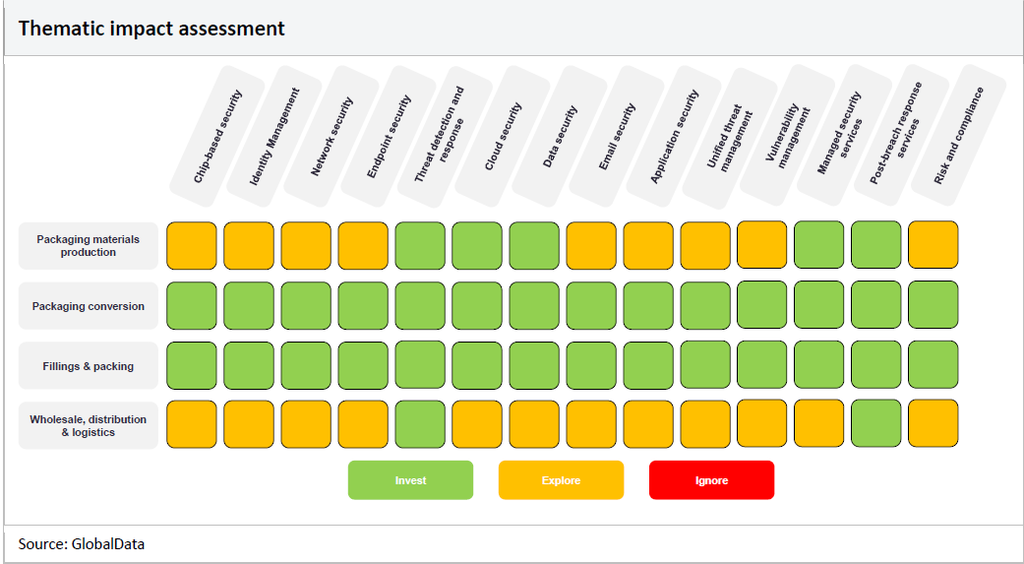The image size is (1024, 564).
Task: Click the Cloud security column header
Action: [503, 137]
